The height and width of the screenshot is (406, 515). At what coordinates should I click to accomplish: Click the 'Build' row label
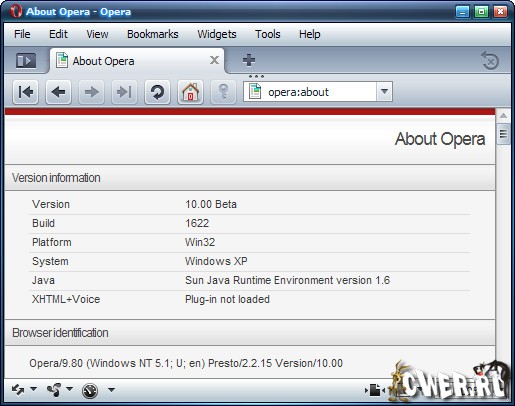click(x=43, y=223)
